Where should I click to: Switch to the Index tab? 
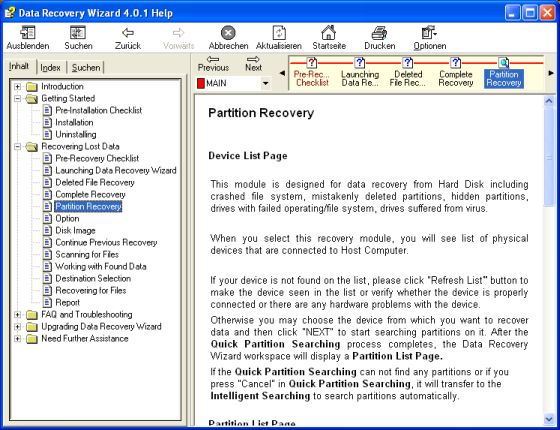pos(50,68)
